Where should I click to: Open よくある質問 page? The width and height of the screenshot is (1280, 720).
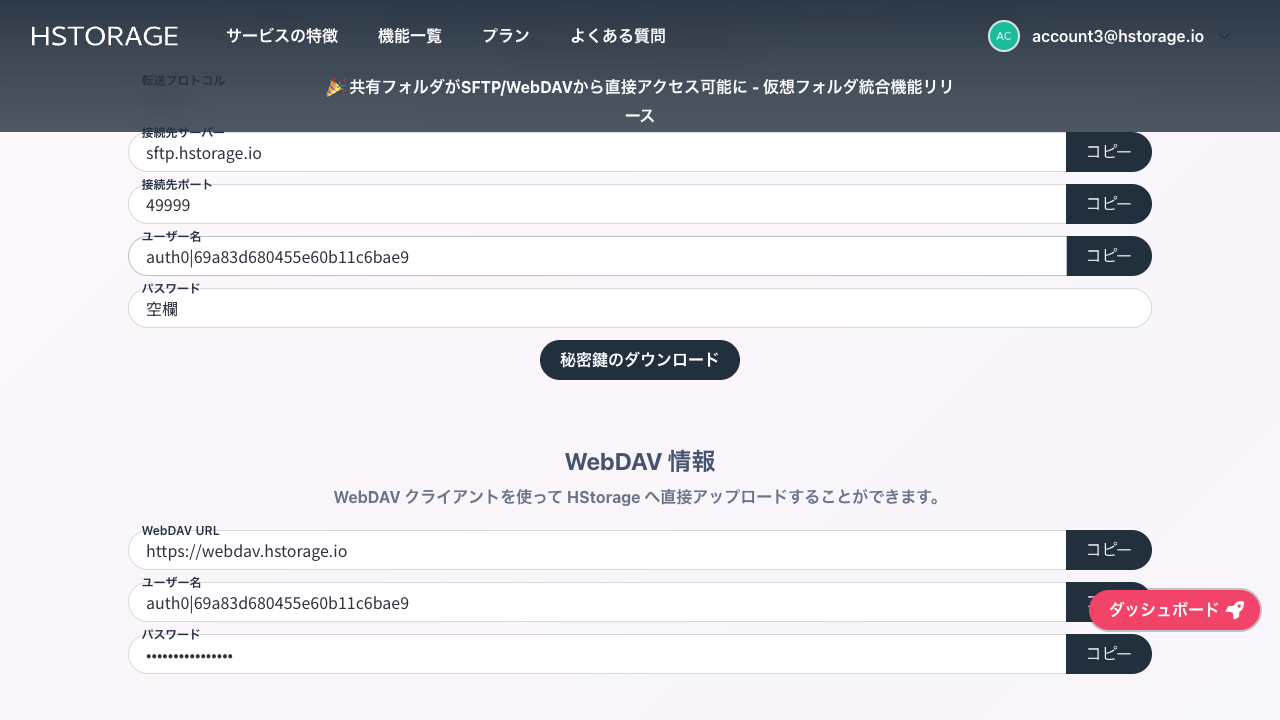pos(618,36)
